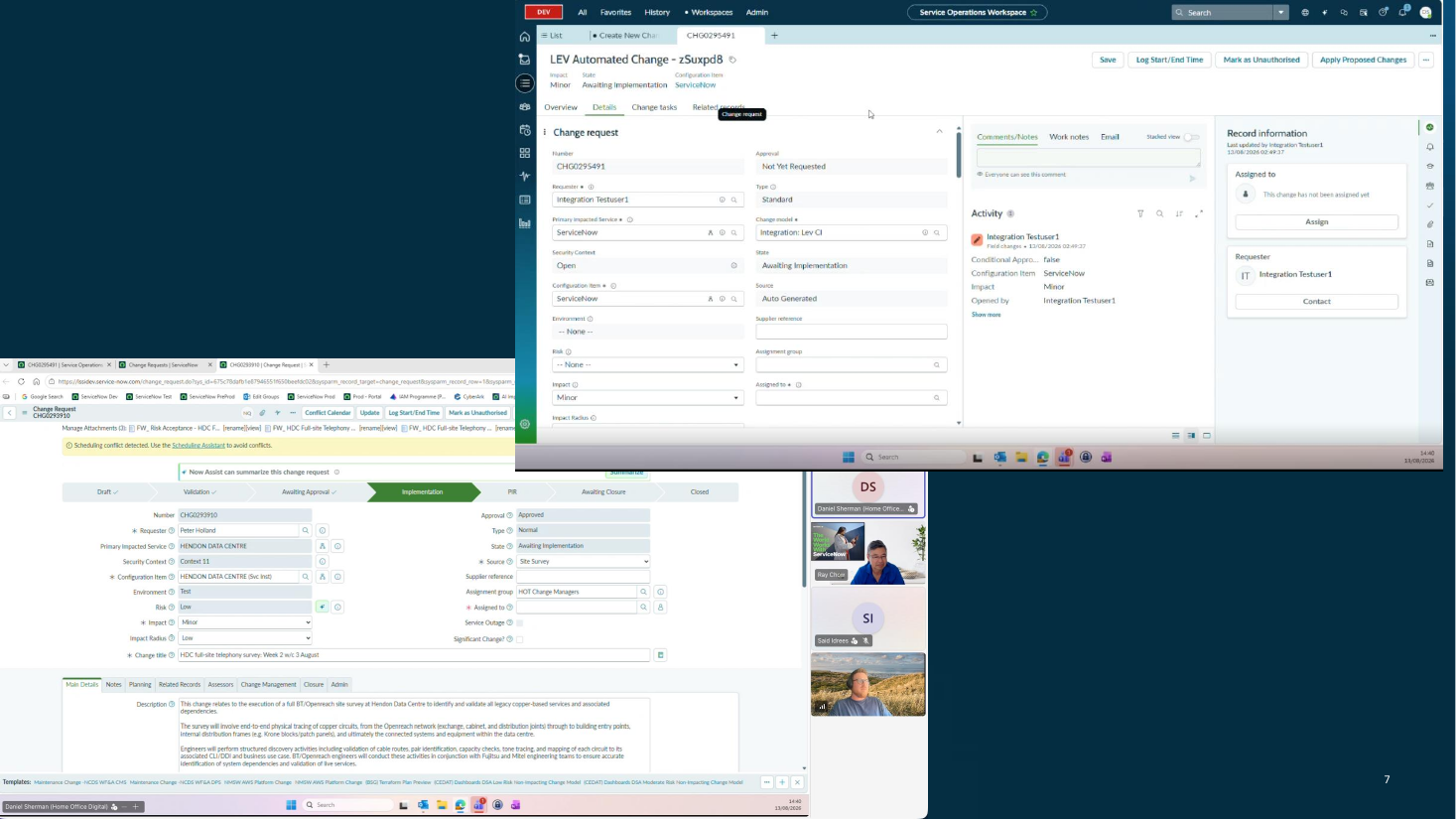Open the more actions ellipsis beside Apply Proposed Changes
This screenshot has width=1456, height=819.
point(1425,60)
